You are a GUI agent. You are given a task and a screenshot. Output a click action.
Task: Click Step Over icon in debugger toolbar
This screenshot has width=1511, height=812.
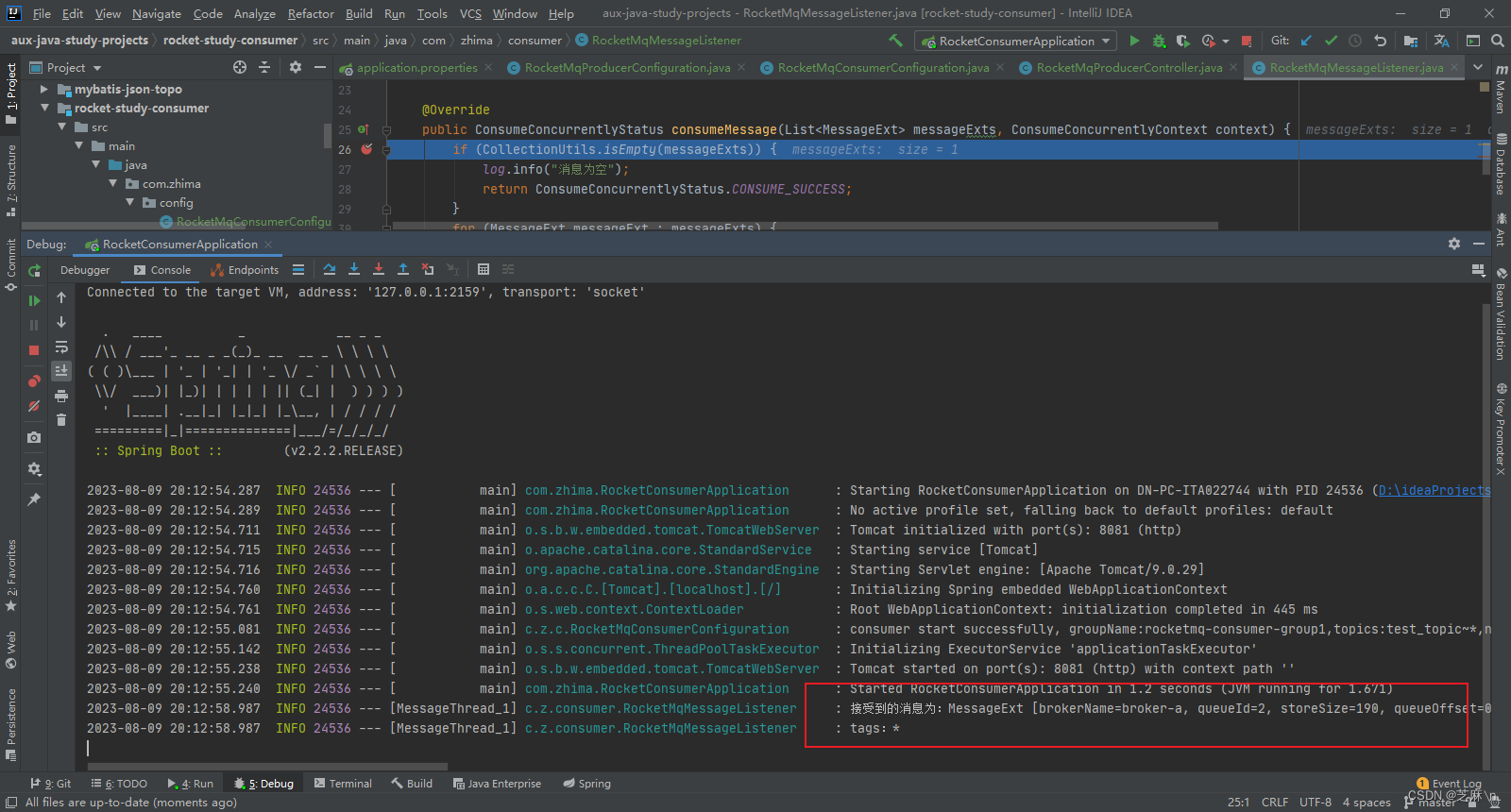pyautogui.click(x=329, y=269)
